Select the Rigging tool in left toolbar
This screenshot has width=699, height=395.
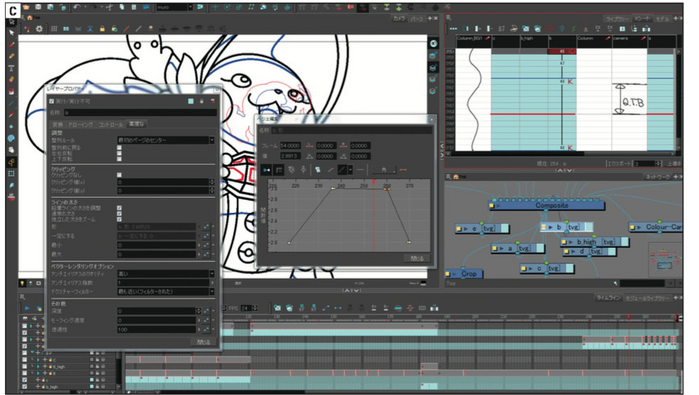12,162
